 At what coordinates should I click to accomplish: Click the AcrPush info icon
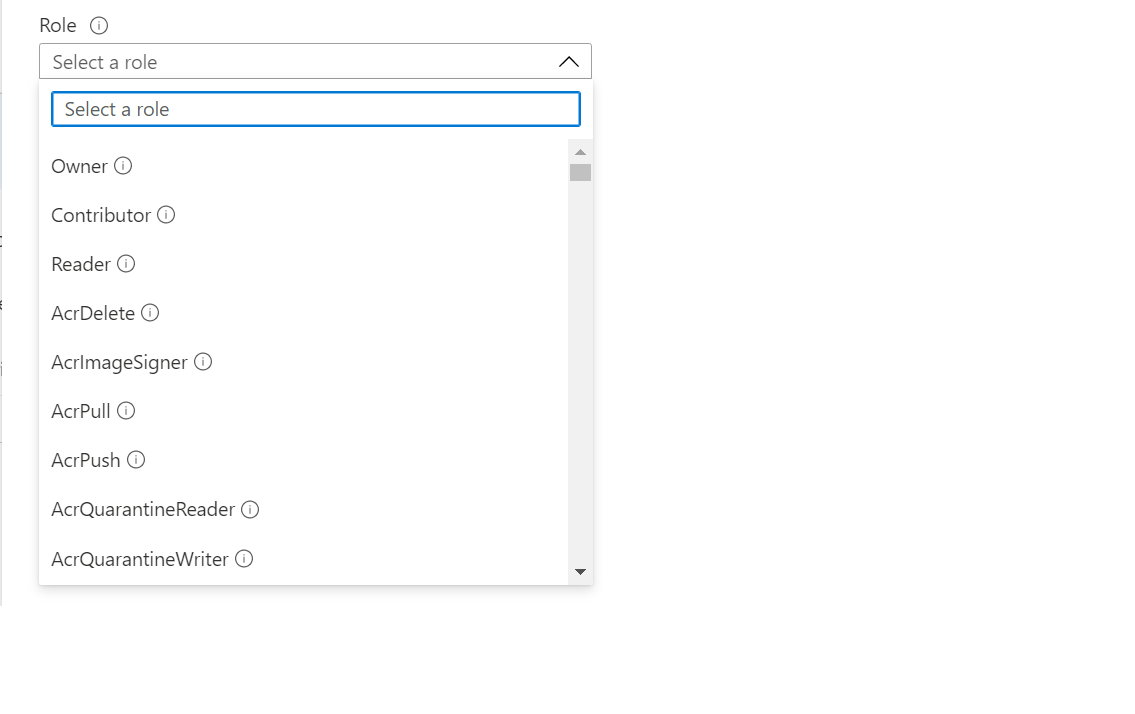tap(134, 460)
